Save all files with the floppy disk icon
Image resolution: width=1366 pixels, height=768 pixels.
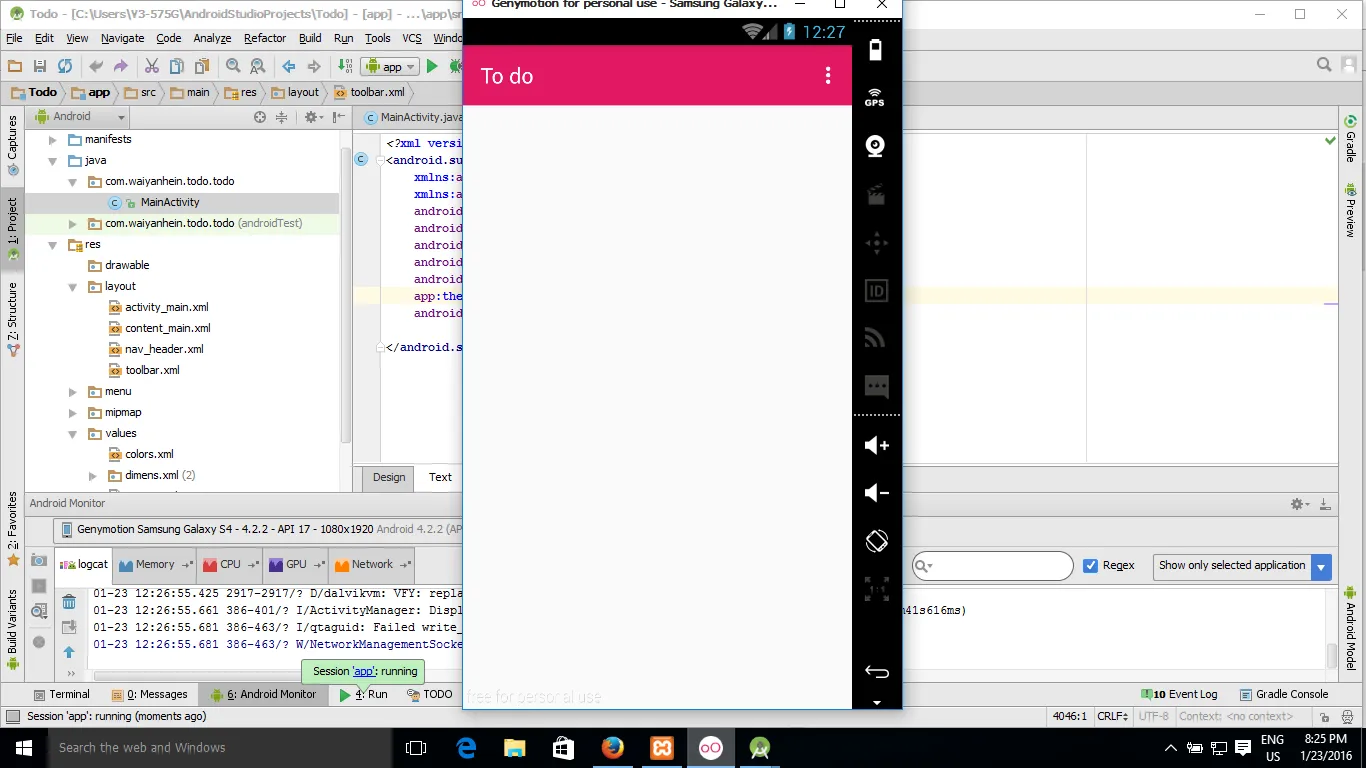[40, 66]
